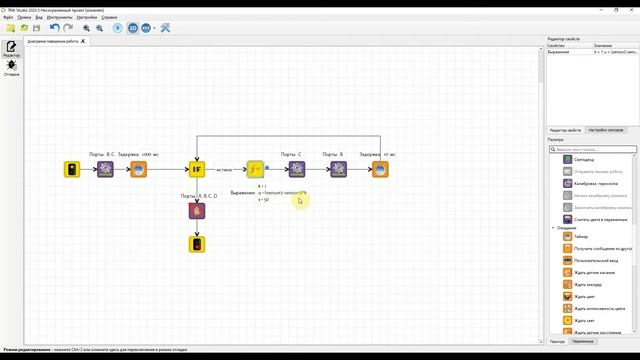Pick Ждать датчик касания block
The height and width of the screenshot is (360, 640).
click(589, 273)
